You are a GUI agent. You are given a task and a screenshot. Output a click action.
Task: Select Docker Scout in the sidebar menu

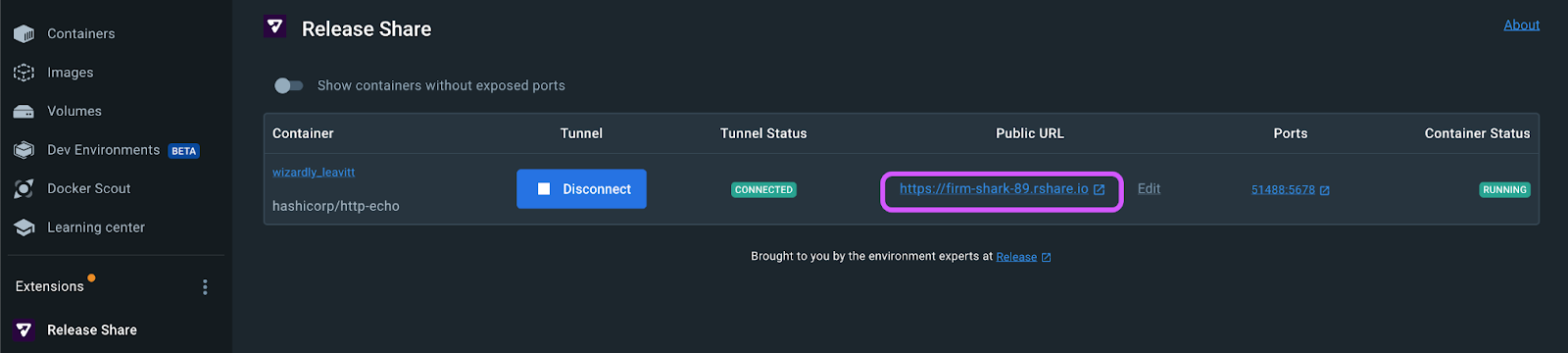tap(89, 188)
